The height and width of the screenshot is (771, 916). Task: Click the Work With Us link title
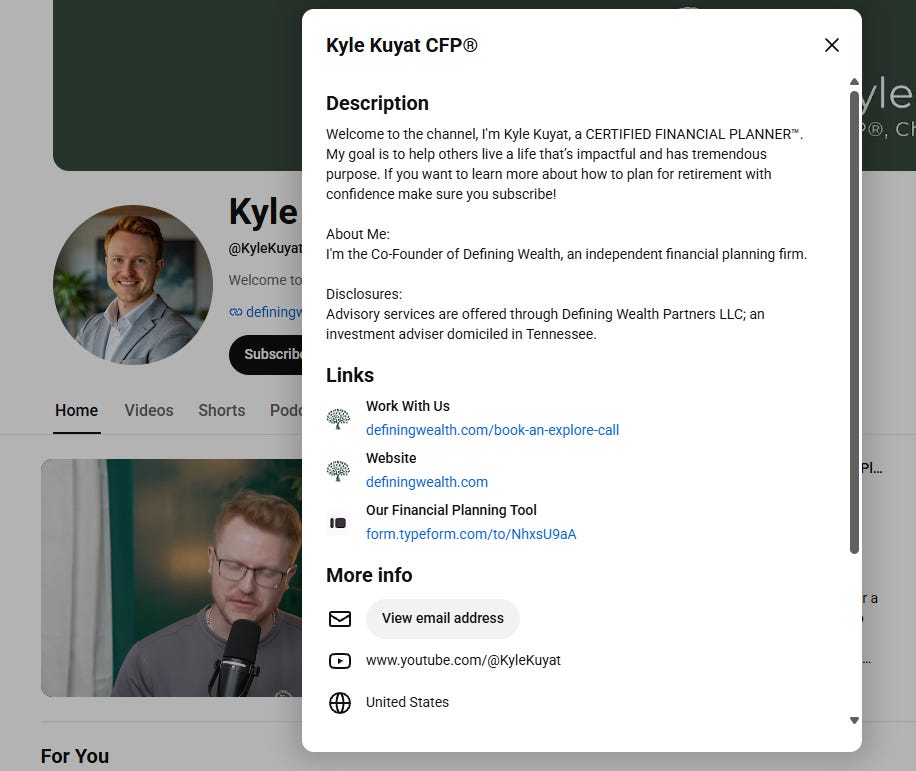408,406
